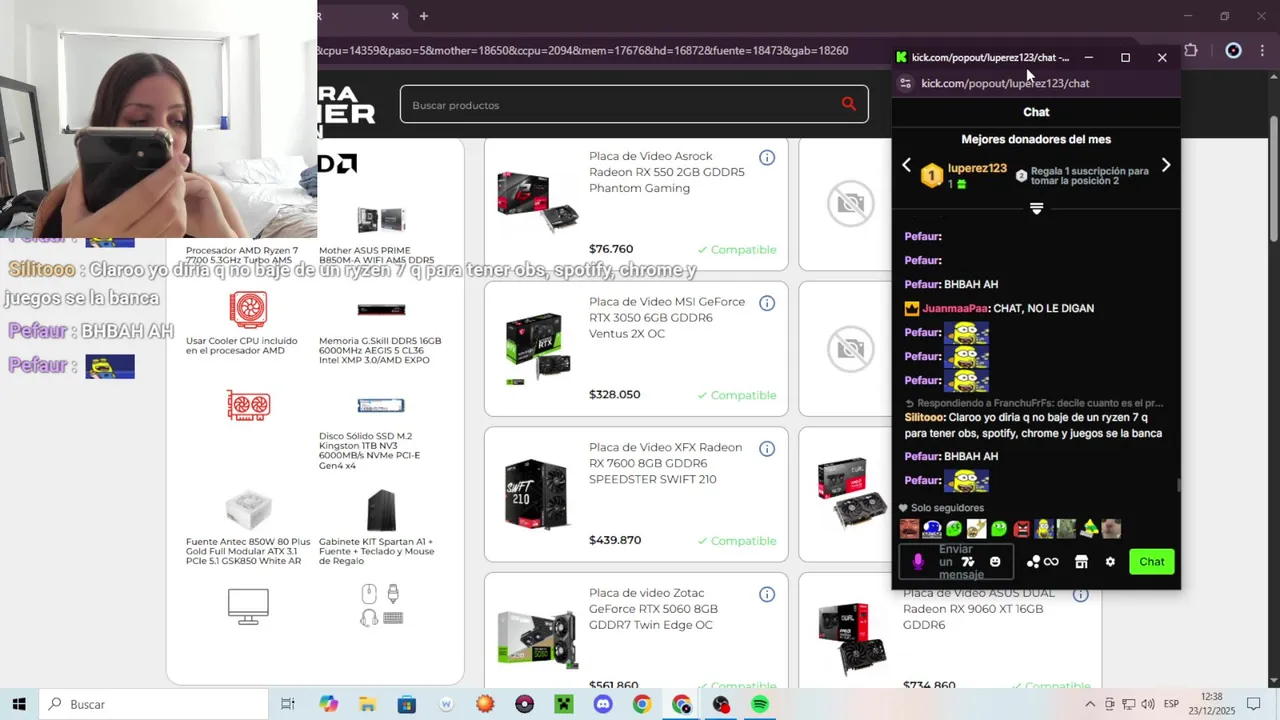This screenshot has height=720, width=1280.
Task: Click Silitooo username in popout chat
Action: 924,417
